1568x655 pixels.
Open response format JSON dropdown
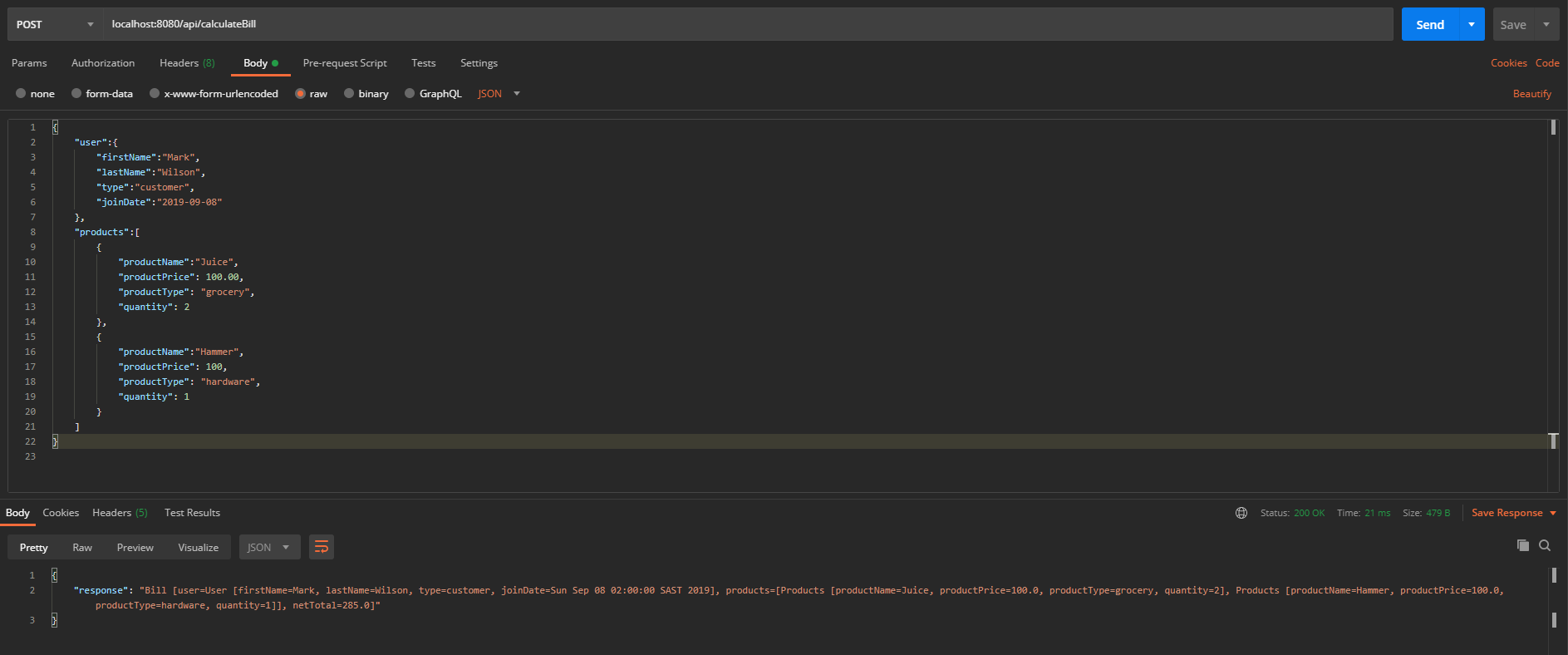point(269,547)
